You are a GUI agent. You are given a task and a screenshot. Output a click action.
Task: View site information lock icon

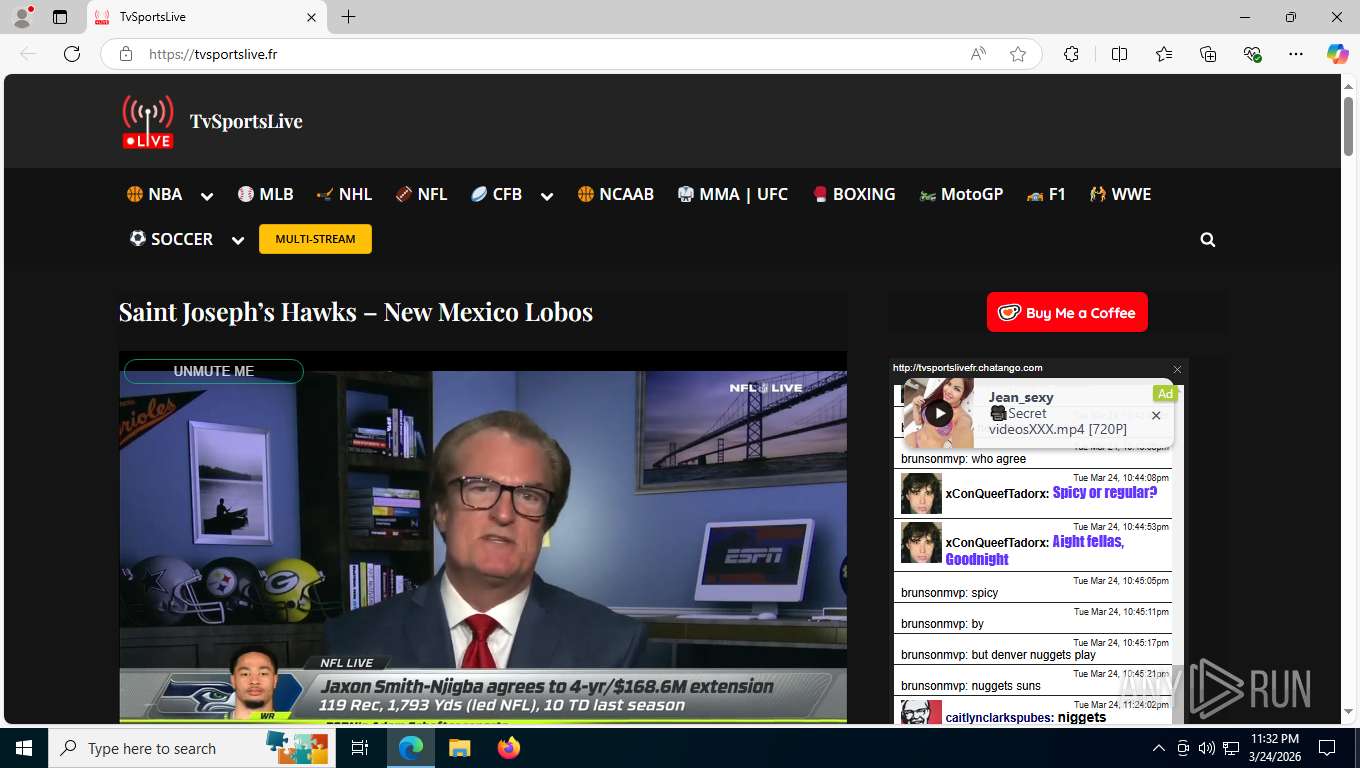pos(126,54)
